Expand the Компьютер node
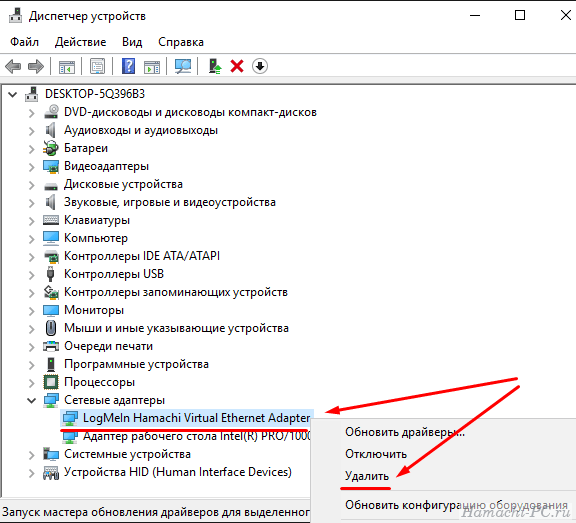This screenshot has height=523, width=576. coord(32,239)
